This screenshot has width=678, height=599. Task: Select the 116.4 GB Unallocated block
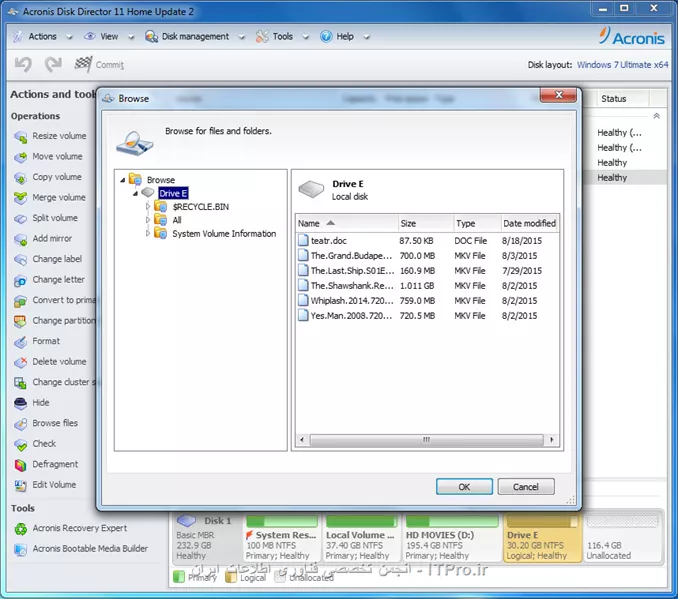623,538
